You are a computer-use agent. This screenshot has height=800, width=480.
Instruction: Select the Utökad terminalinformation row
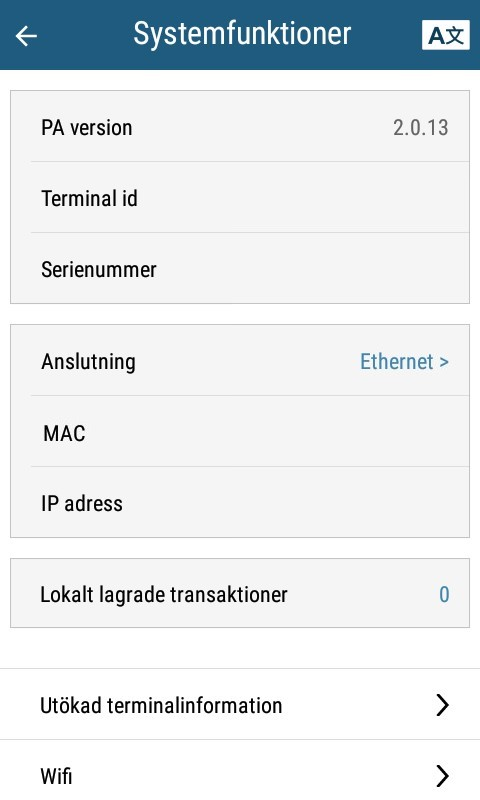(240, 704)
